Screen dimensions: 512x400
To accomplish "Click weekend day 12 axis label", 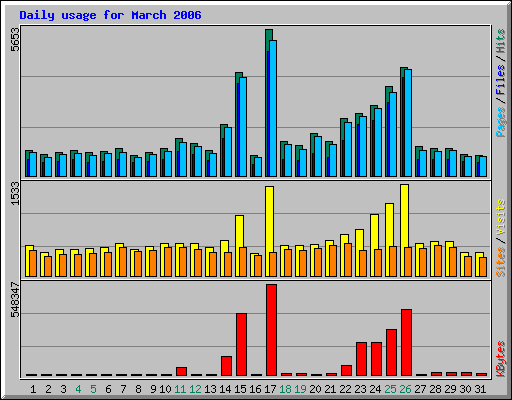I will [195, 389].
